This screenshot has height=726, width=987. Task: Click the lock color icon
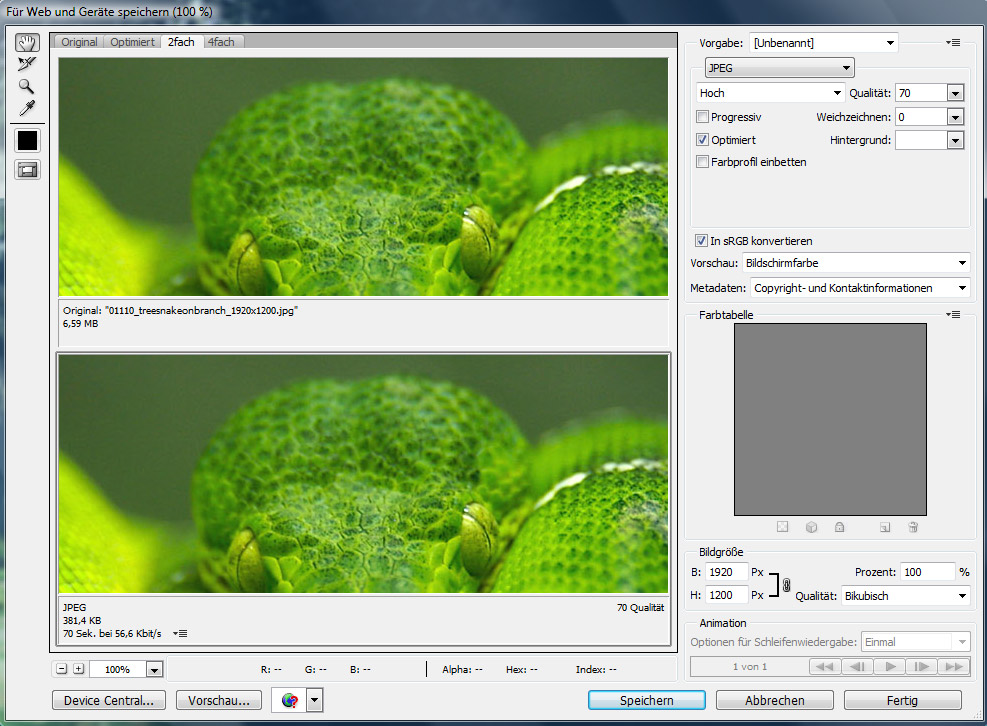(840, 527)
